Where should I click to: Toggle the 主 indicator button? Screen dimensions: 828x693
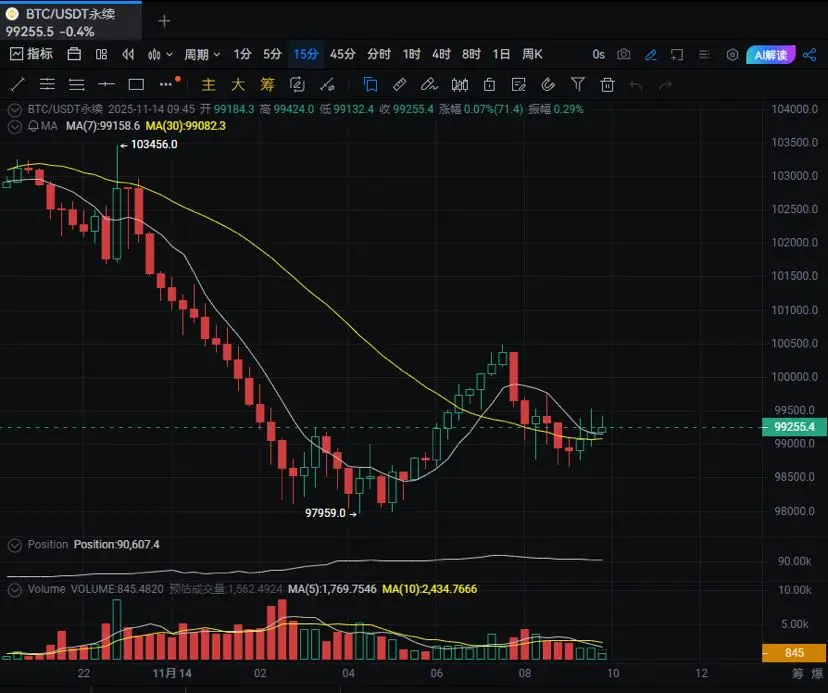click(x=209, y=85)
